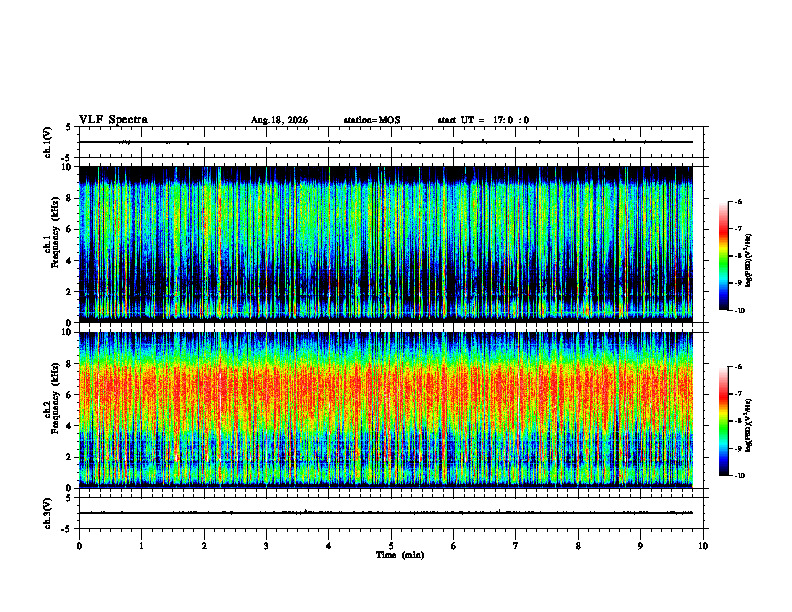Click time-axis tick label '2'
The height and width of the screenshot is (612, 792).
tap(204, 546)
